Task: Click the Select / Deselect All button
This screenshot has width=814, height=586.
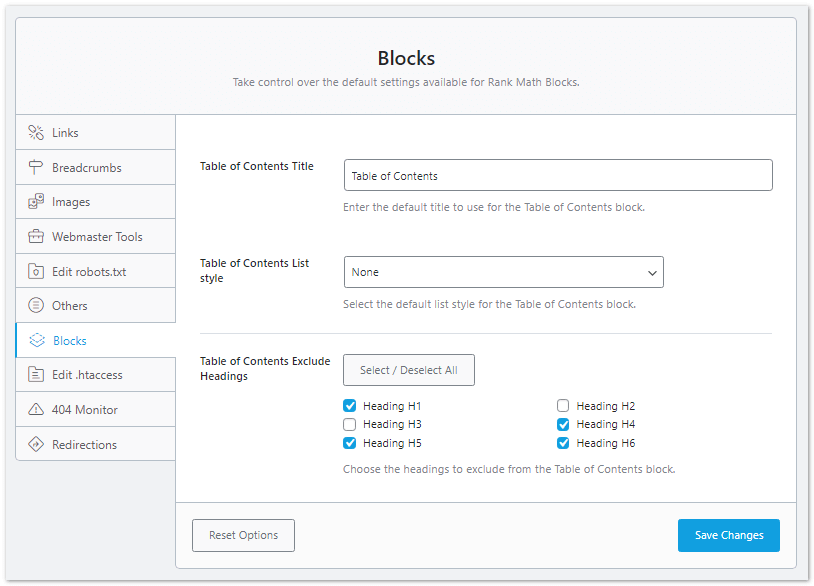Action: click(408, 369)
